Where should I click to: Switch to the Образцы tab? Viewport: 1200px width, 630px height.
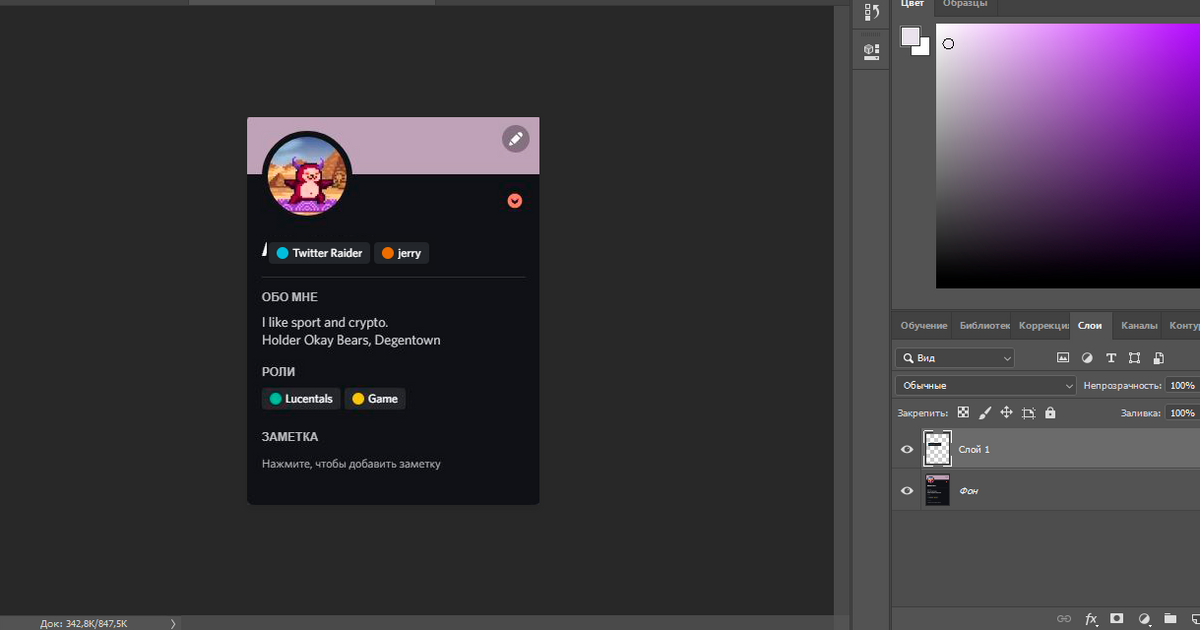965,4
